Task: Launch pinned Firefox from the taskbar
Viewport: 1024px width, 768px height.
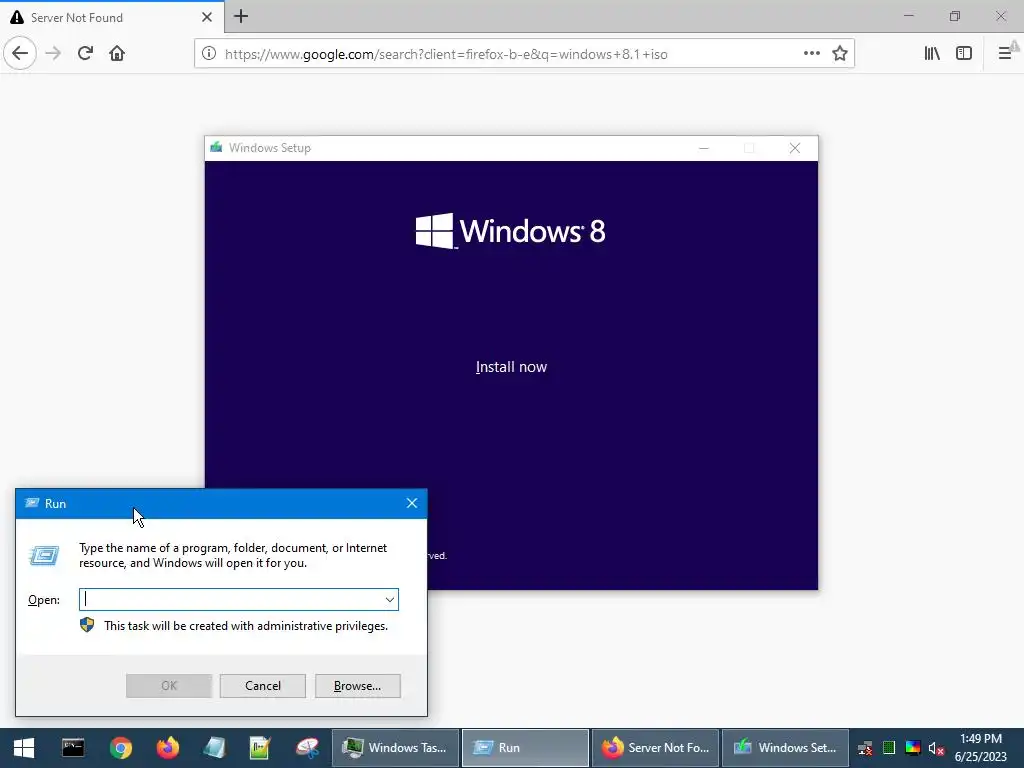Action: coord(168,748)
